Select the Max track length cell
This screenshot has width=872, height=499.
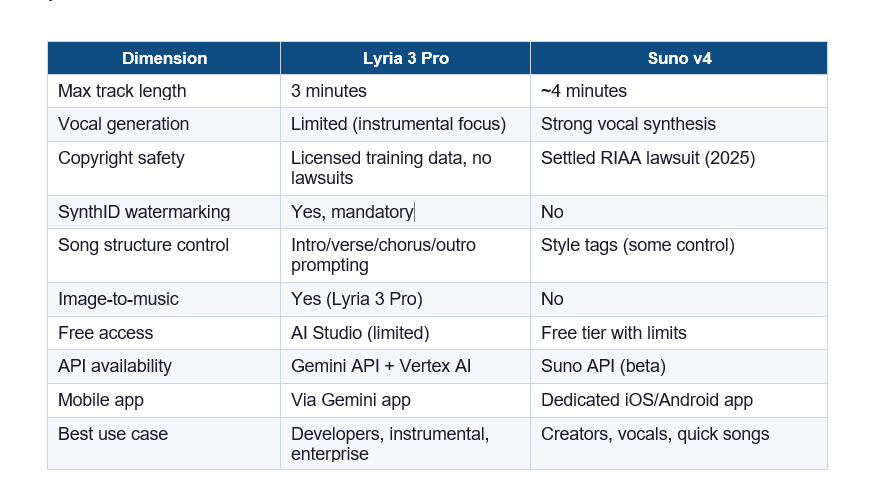[122, 91]
